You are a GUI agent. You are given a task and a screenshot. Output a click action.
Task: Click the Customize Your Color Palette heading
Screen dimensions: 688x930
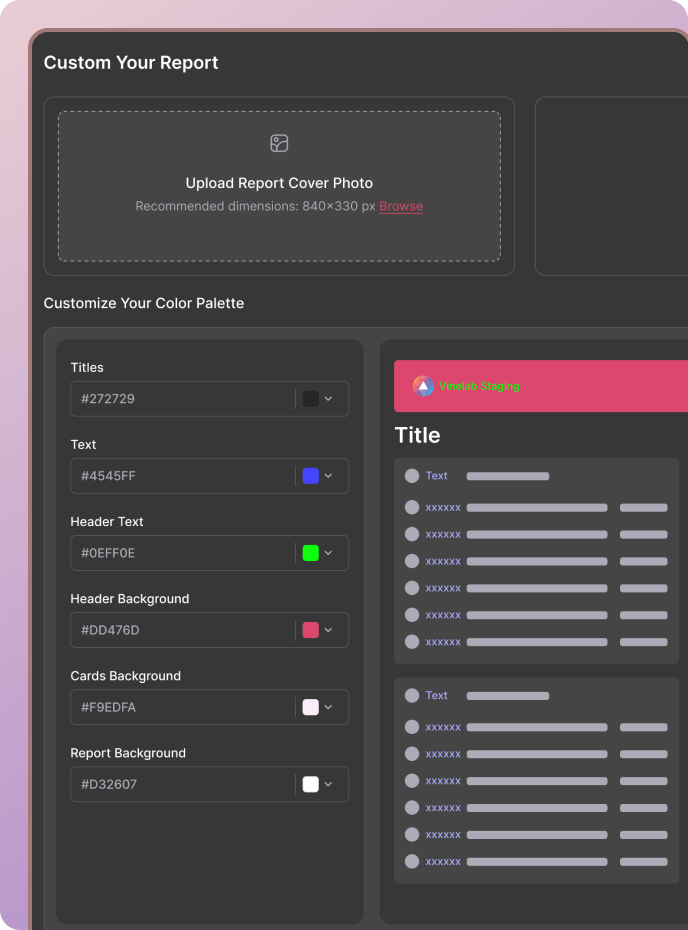click(x=144, y=303)
